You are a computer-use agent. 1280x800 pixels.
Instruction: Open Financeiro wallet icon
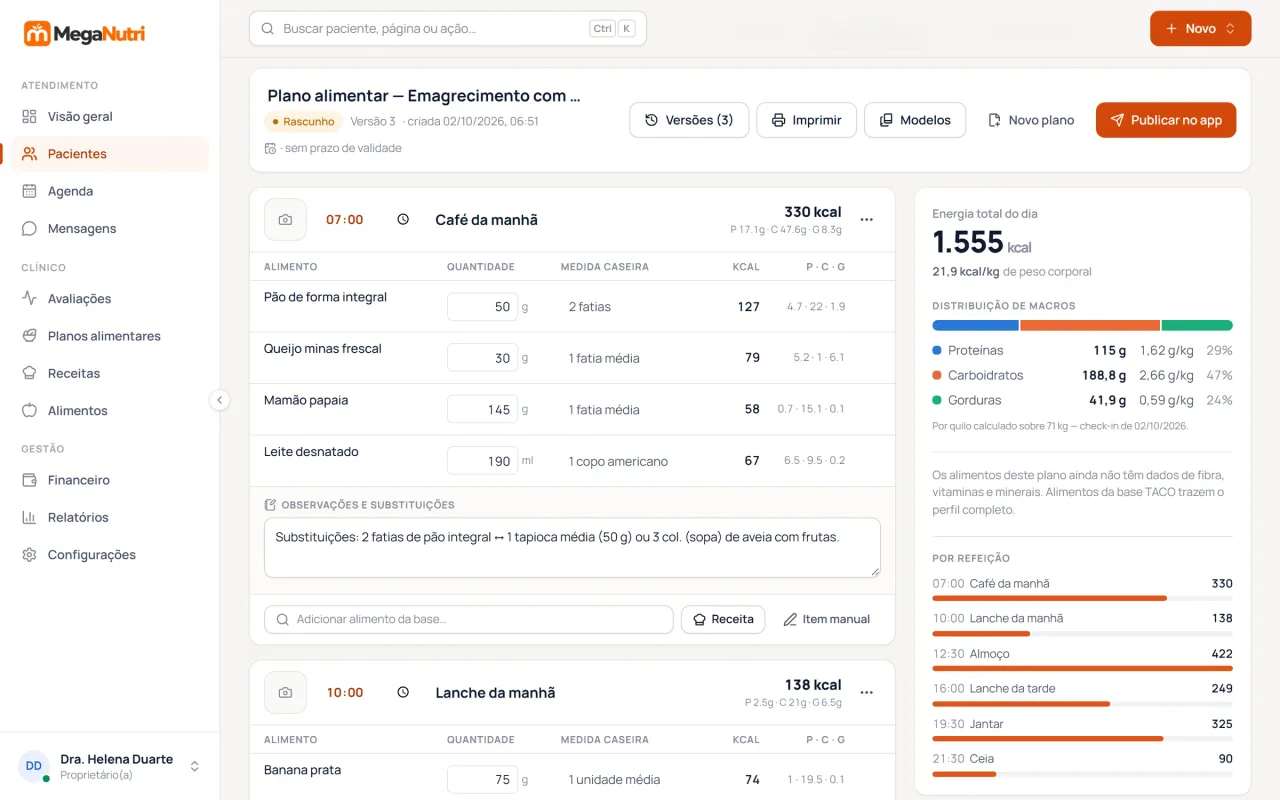(29, 480)
